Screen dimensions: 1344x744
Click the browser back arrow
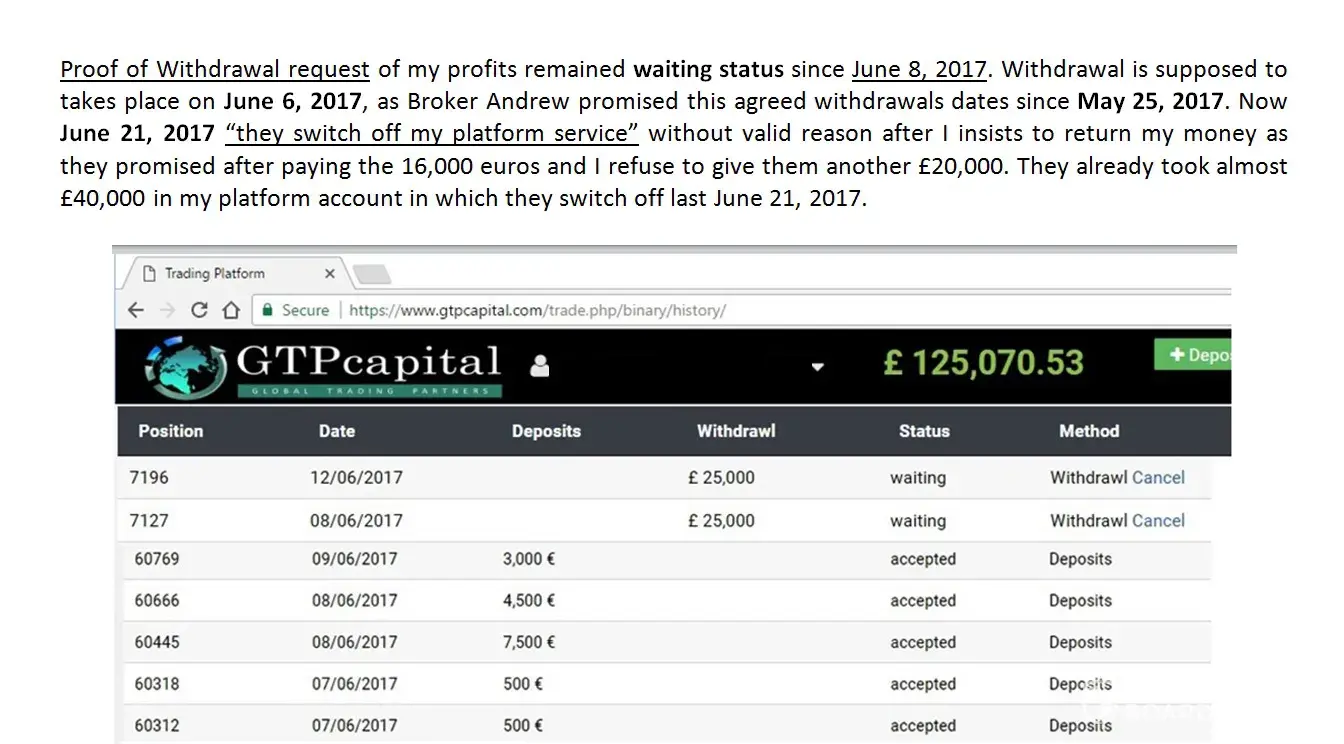coord(137,310)
